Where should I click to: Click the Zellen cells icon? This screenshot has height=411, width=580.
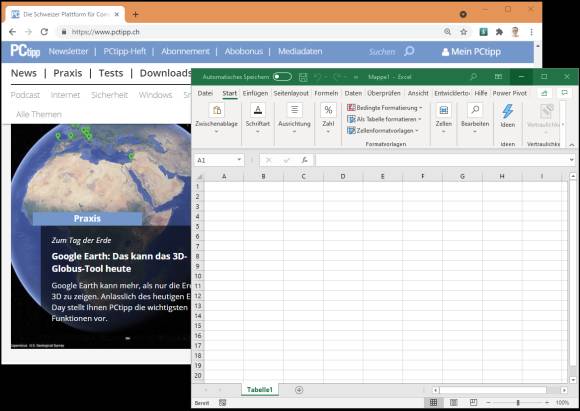444,110
